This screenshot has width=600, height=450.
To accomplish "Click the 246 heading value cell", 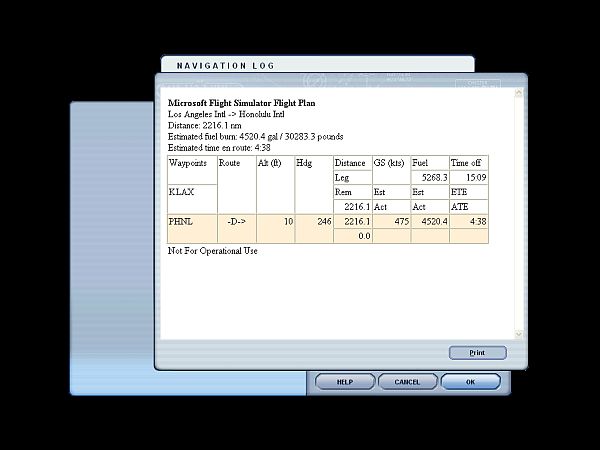I will 313,222.
